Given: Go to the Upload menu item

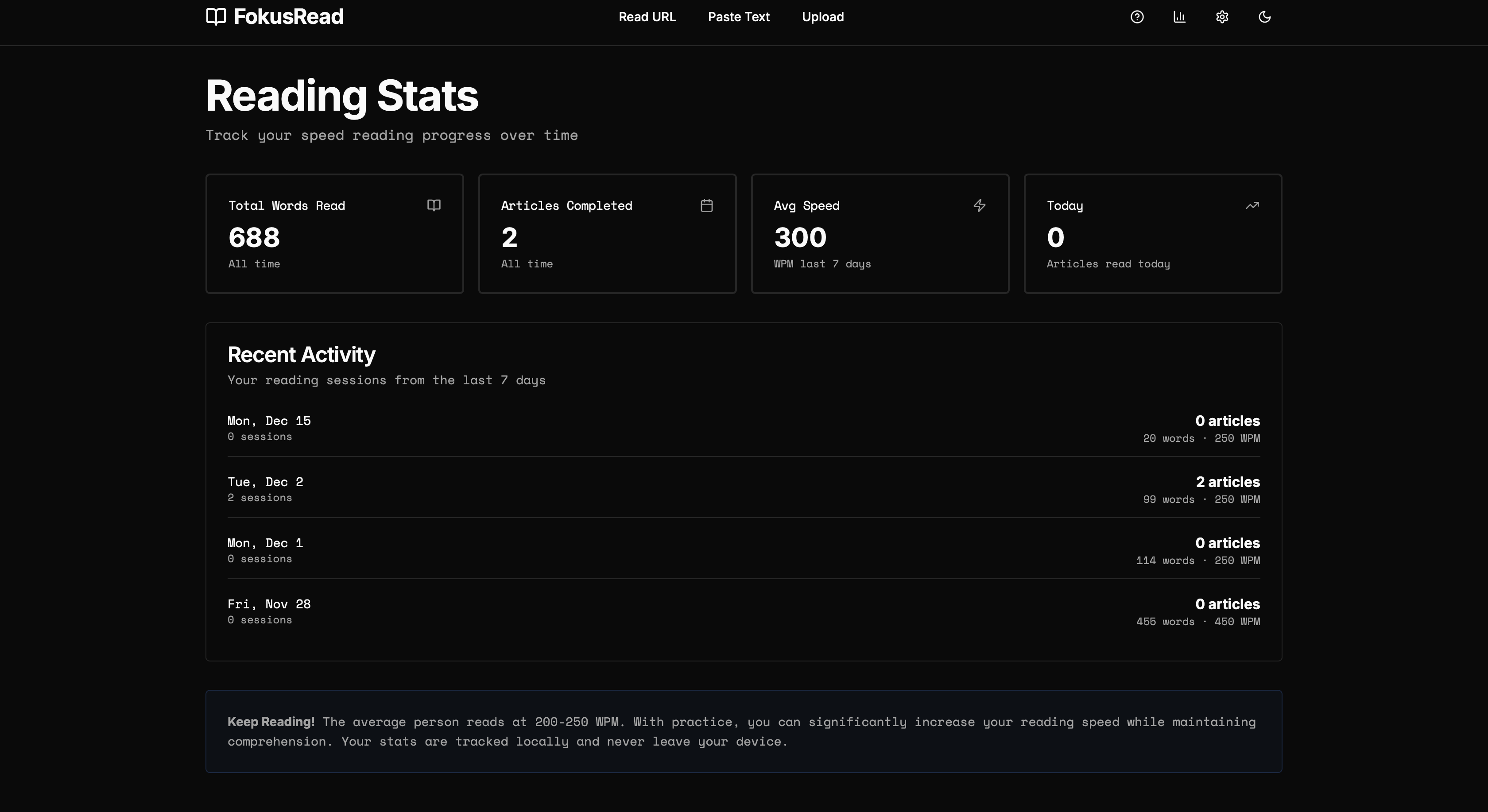Looking at the screenshot, I should (x=822, y=17).
